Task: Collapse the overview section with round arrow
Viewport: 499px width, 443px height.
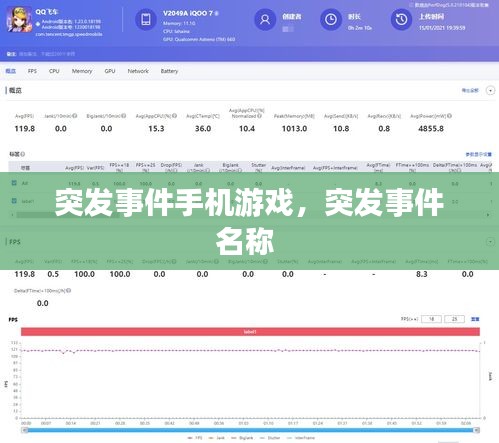Action: click(490, 90)
